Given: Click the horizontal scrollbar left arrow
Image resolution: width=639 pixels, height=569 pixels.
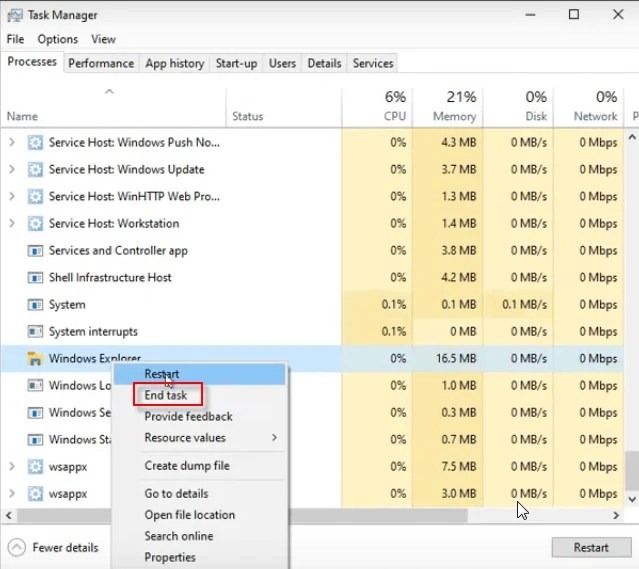Looking at the screenshot, I should coord(8,515).
